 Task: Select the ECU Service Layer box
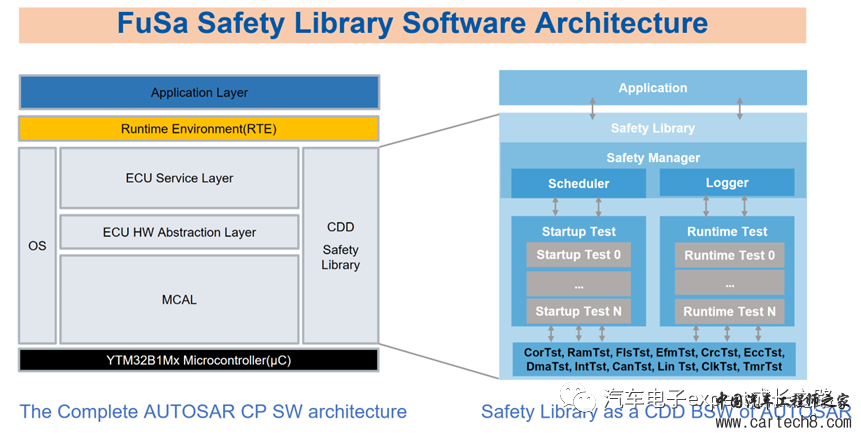[179, 178]
